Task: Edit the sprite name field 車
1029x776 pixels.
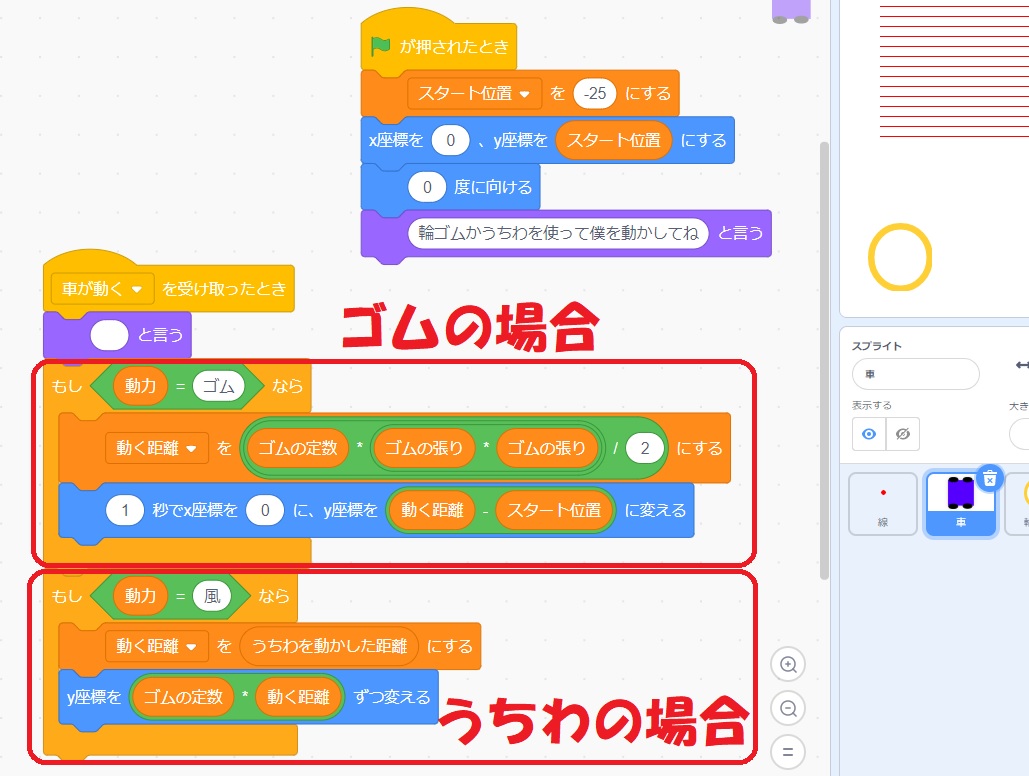Action: (914, 374)
